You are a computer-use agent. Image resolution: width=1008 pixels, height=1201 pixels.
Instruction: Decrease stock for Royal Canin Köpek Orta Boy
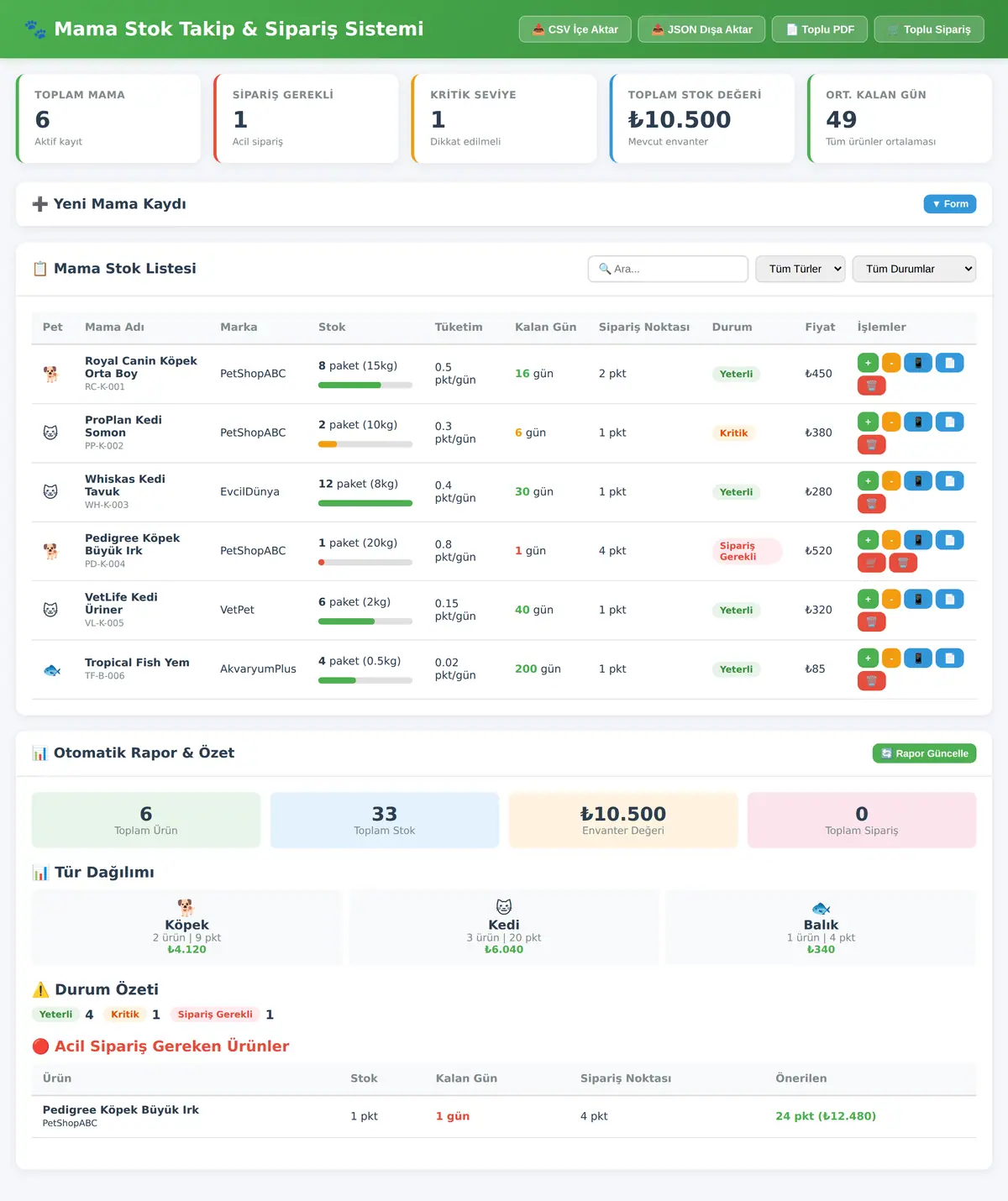891,363
